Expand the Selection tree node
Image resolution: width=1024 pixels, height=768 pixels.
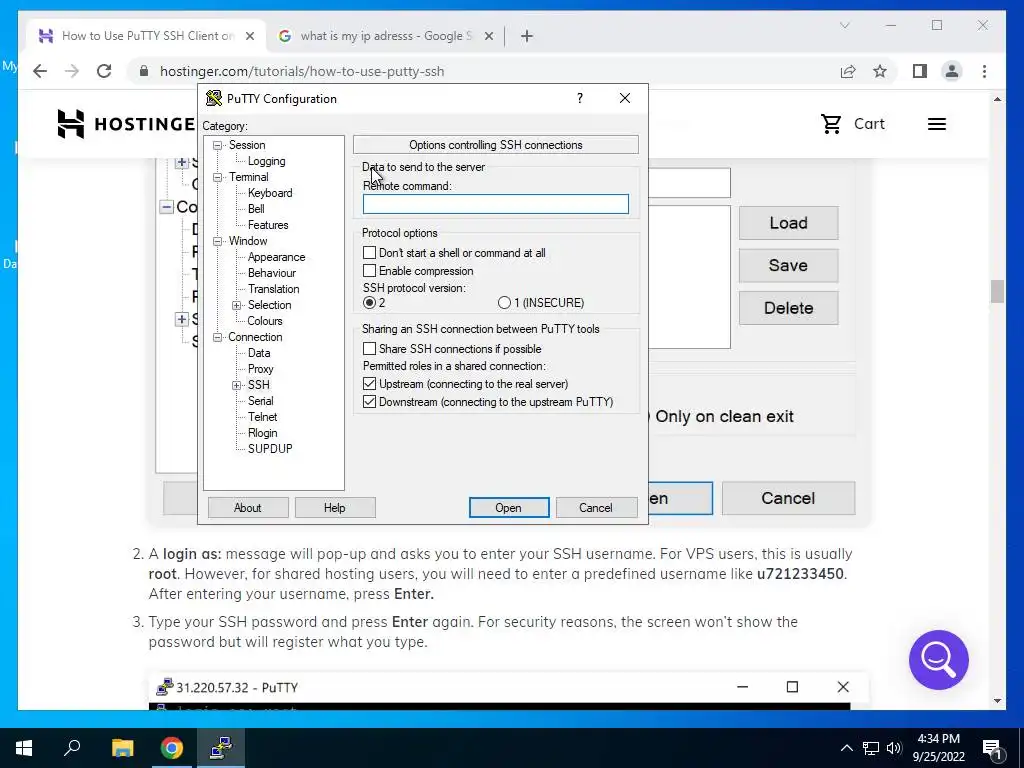[x=236, y=305]
